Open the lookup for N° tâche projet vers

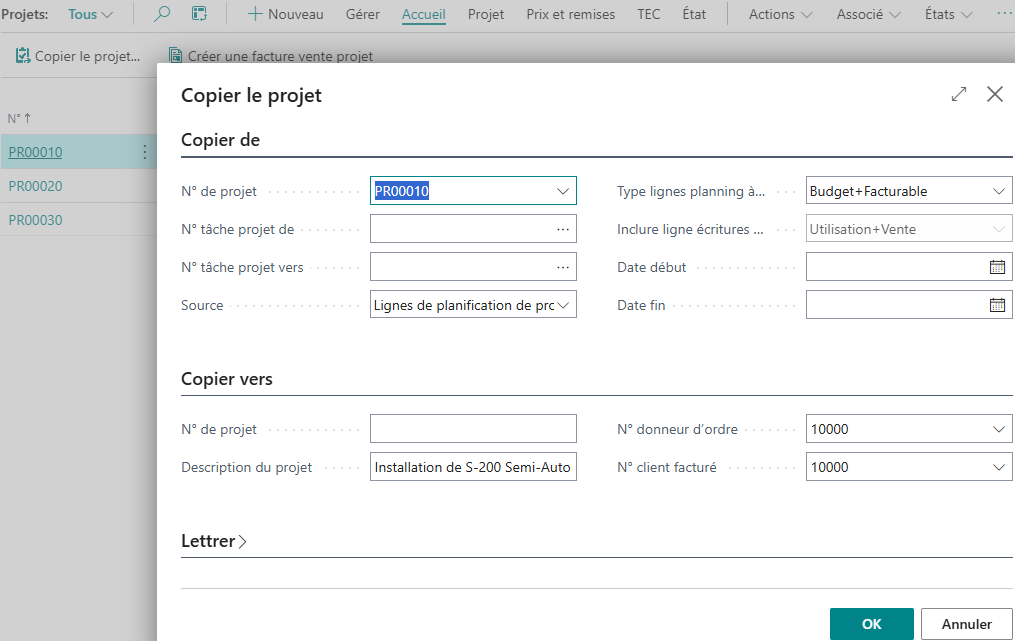[563, 267]
